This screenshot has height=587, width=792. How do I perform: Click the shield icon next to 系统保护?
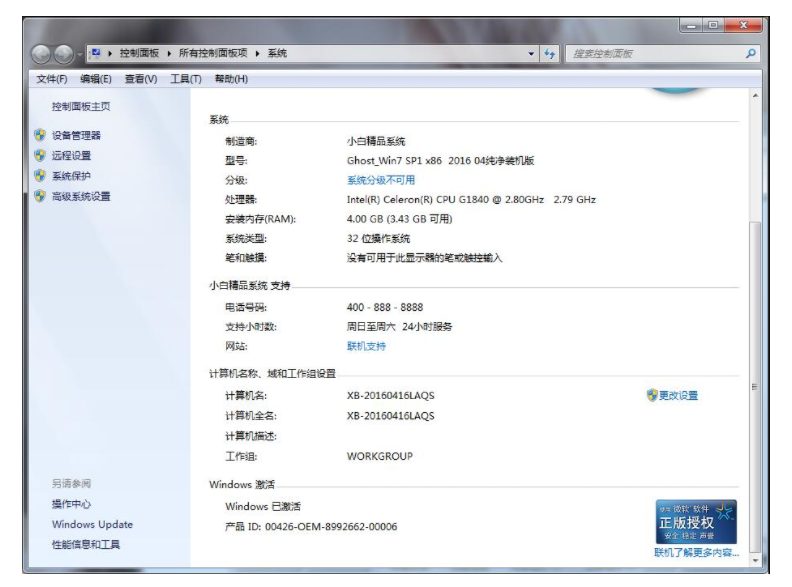click(x=40, y=175)
